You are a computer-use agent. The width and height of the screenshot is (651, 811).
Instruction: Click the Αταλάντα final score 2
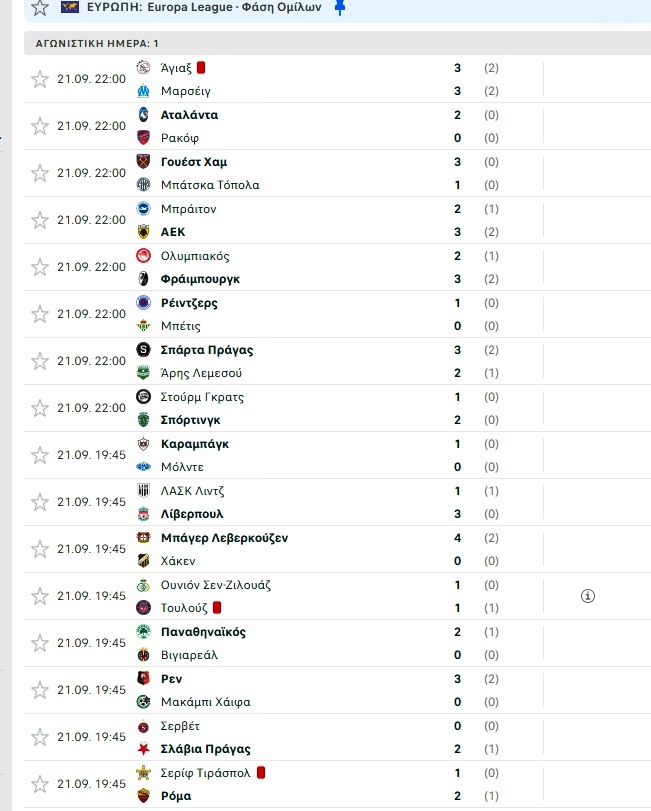[x=457, y=115]
